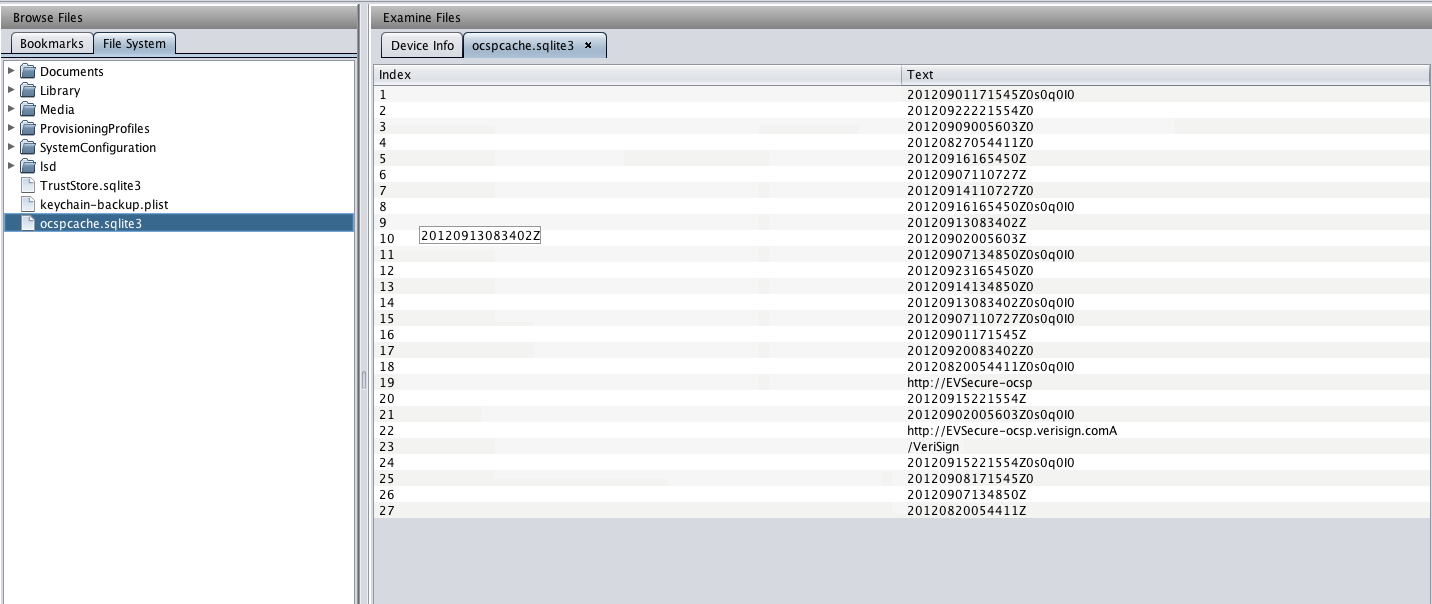Expand the Library folder disclosure triangle
The width and height of the screenshot is (1432, 604).
pos(11,90)
